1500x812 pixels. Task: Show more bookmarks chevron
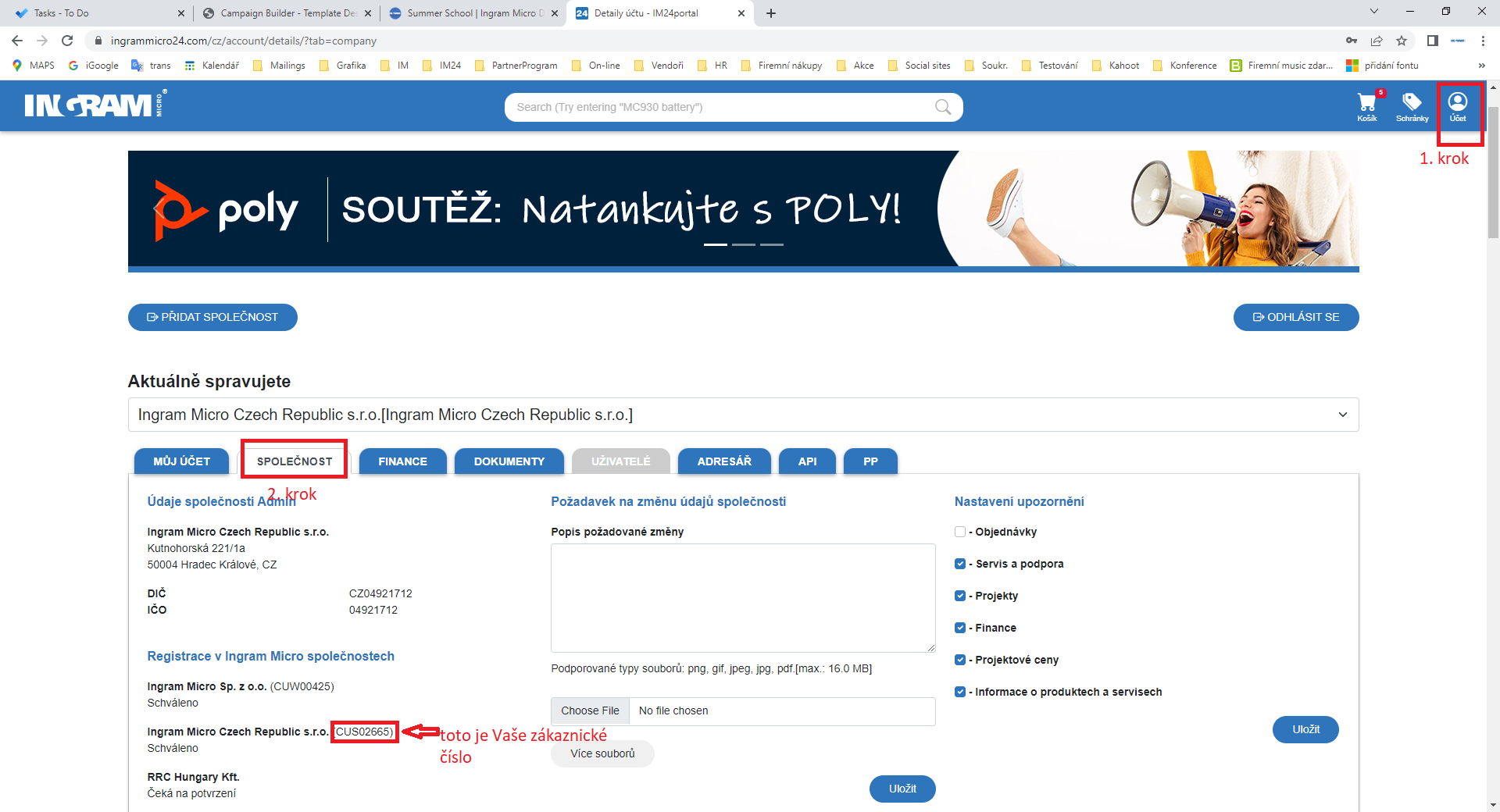point(1481,66)
